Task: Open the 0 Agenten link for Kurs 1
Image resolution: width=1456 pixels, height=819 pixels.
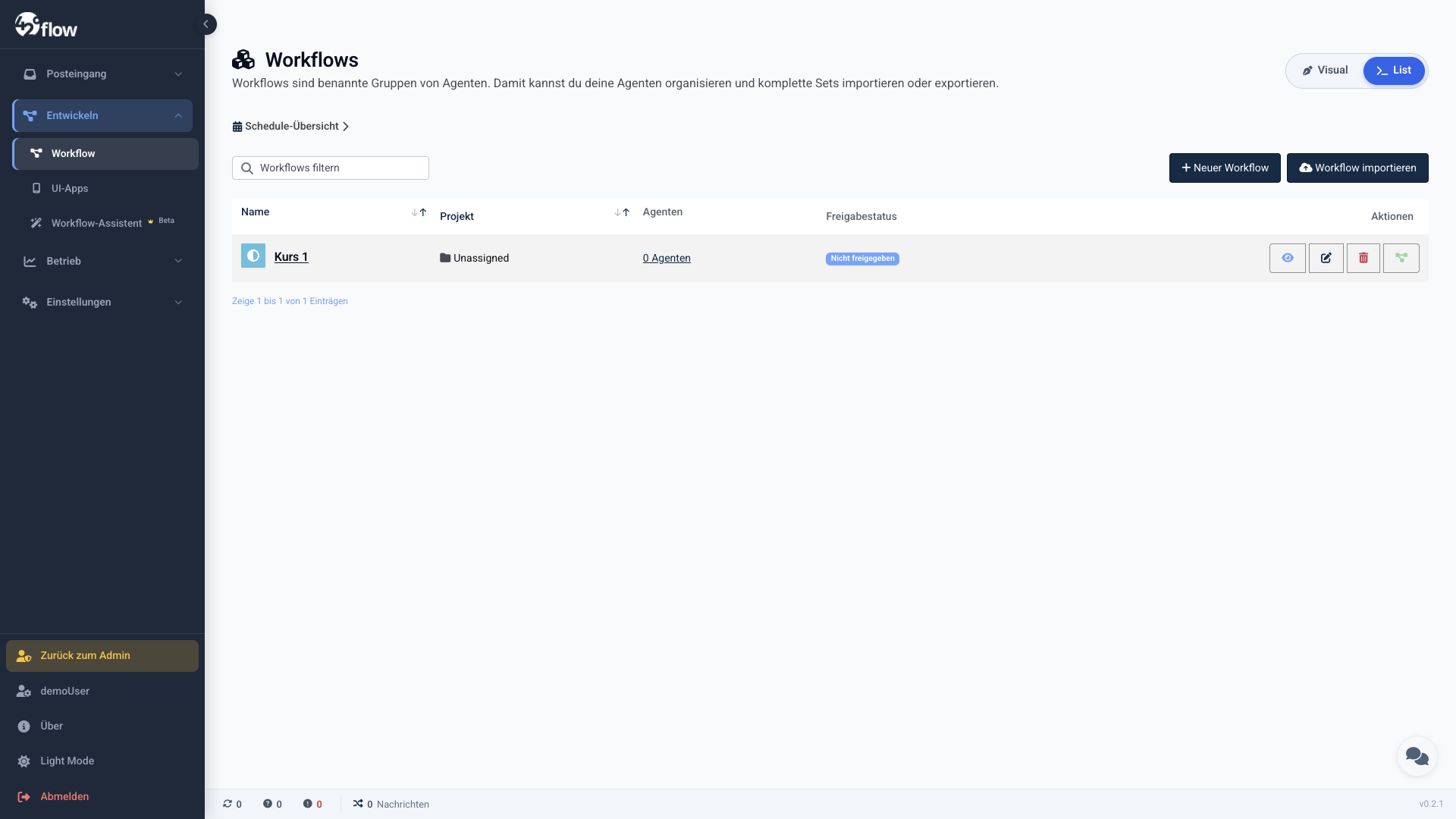Action: [667, 258]
